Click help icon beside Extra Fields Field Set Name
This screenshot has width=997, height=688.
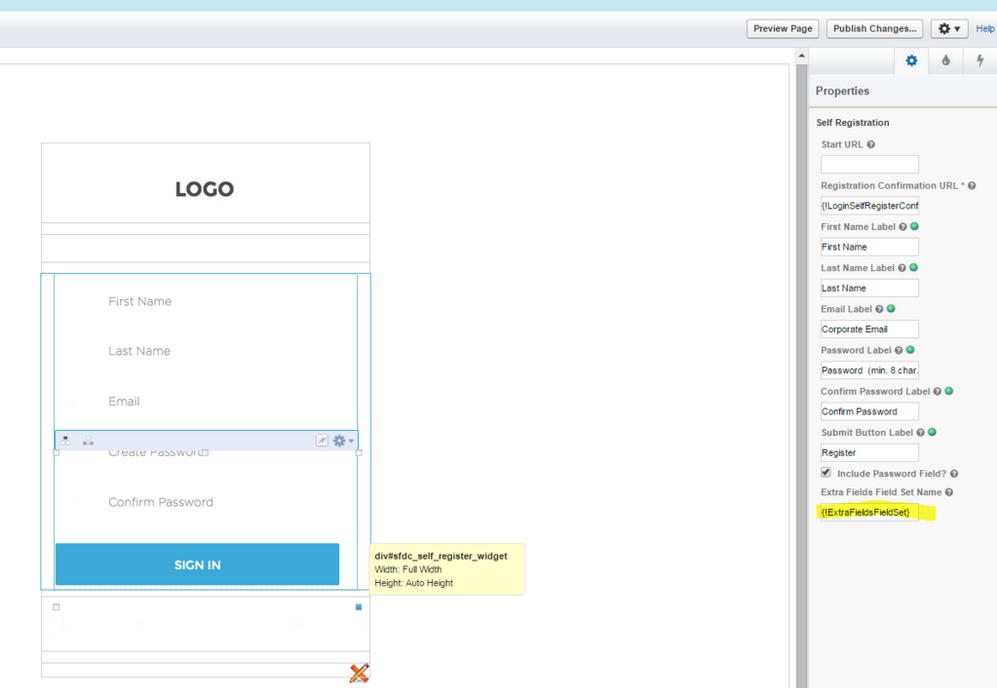click(x=949, y=492)
